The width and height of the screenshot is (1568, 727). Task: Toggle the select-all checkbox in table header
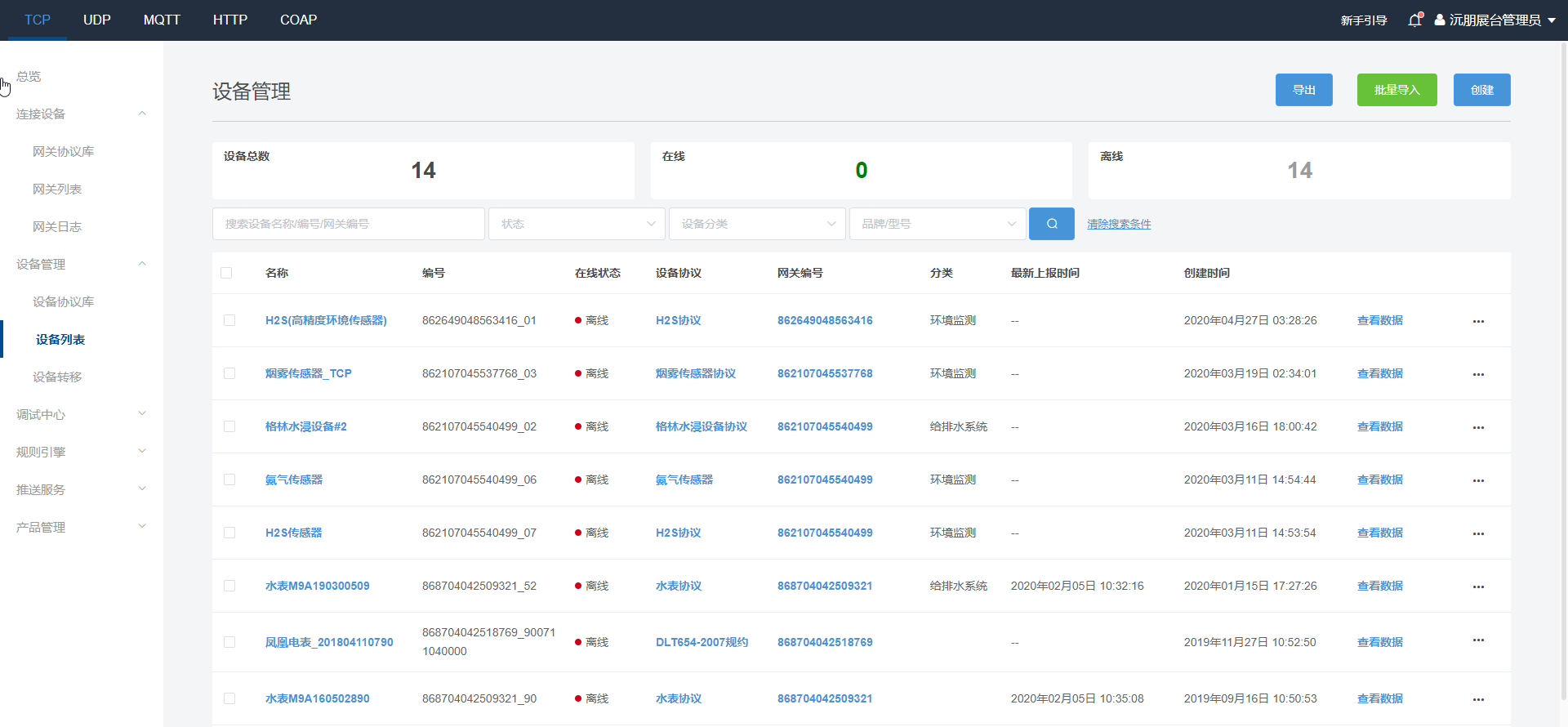226,273
